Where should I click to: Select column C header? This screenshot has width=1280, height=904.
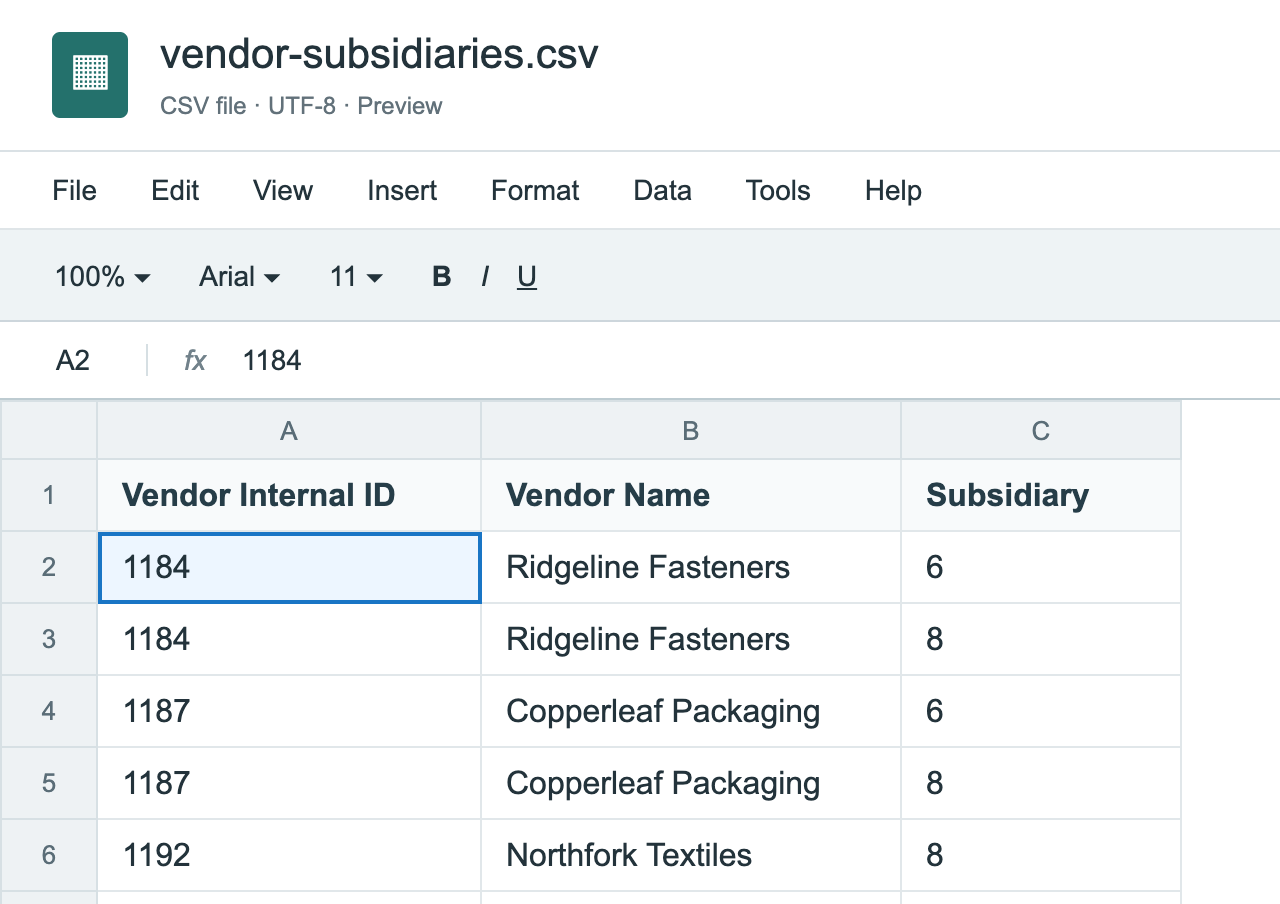tap(1041, 430)
